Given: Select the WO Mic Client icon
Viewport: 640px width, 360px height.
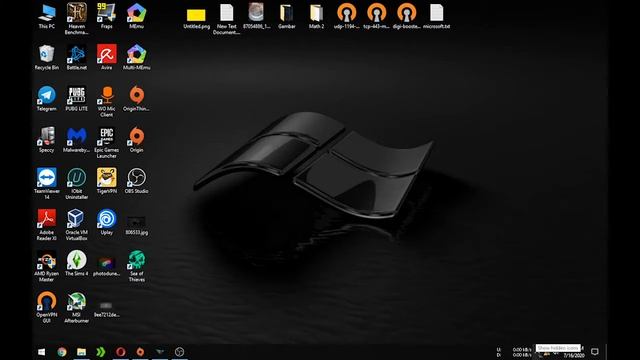Looking at the screenshot, I should point(107,102).
